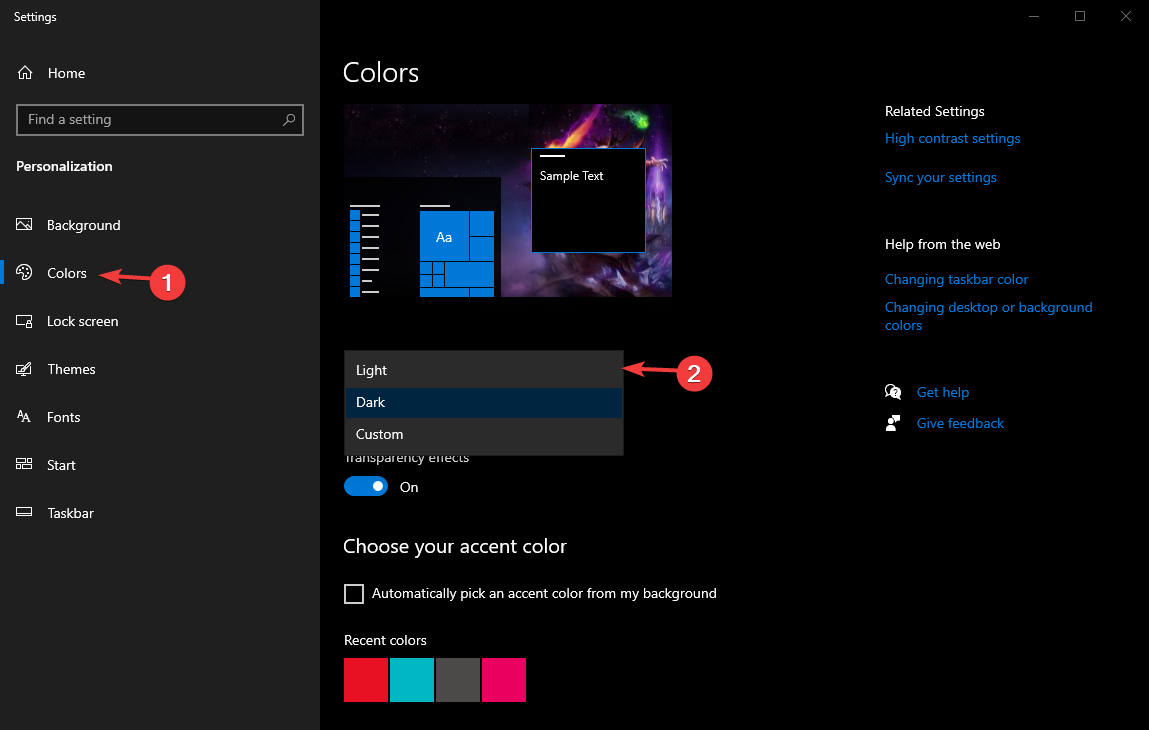This screenshot has width=1149, height=730.
Task: Open High contrast settings
Action: click(x=952, y=138)
